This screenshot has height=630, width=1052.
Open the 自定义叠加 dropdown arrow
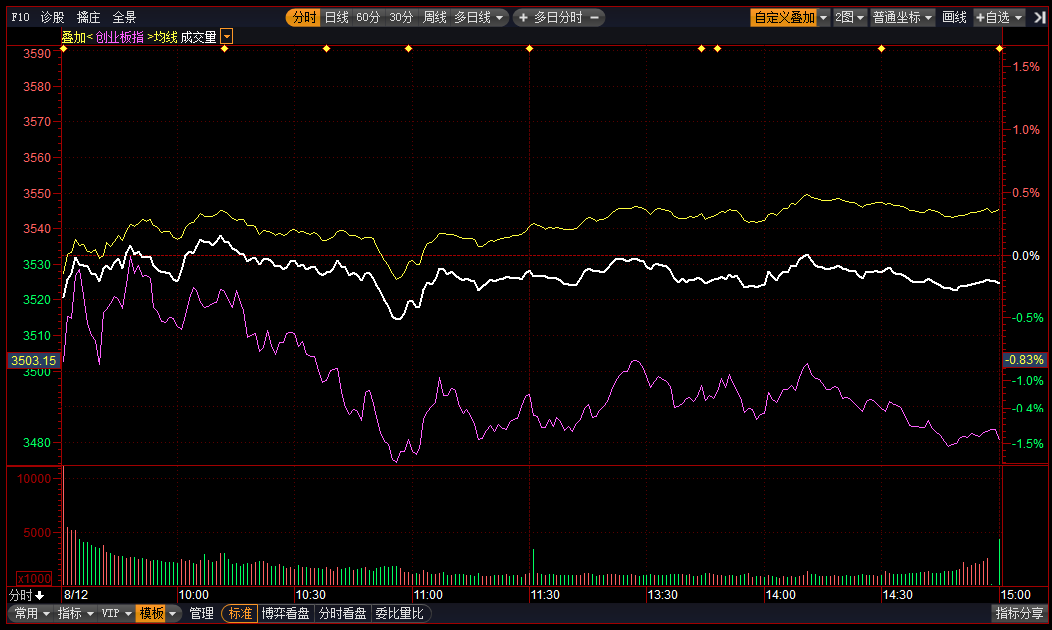(x=824, y=17)
